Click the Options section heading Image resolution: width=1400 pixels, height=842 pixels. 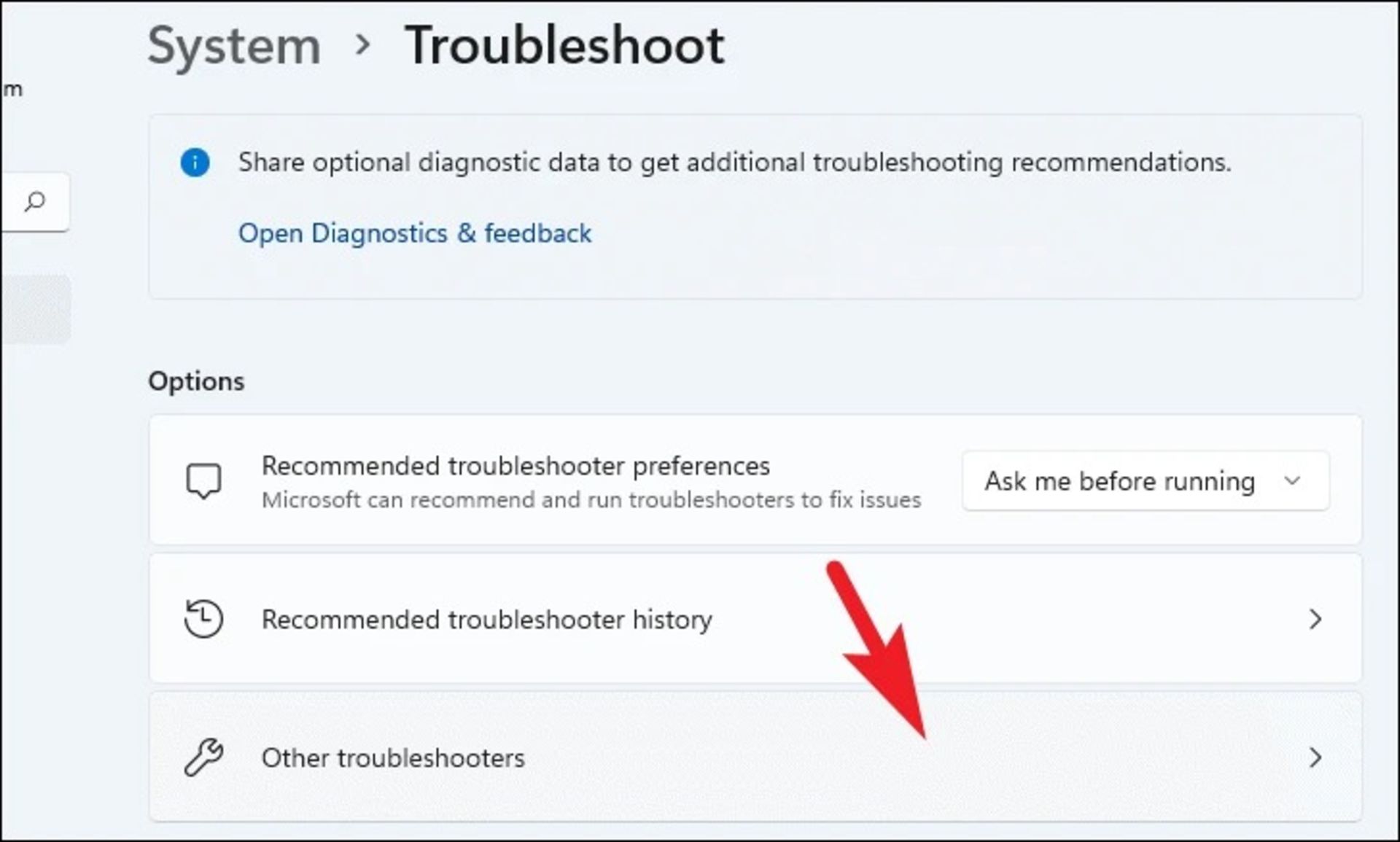click(196, 381)
